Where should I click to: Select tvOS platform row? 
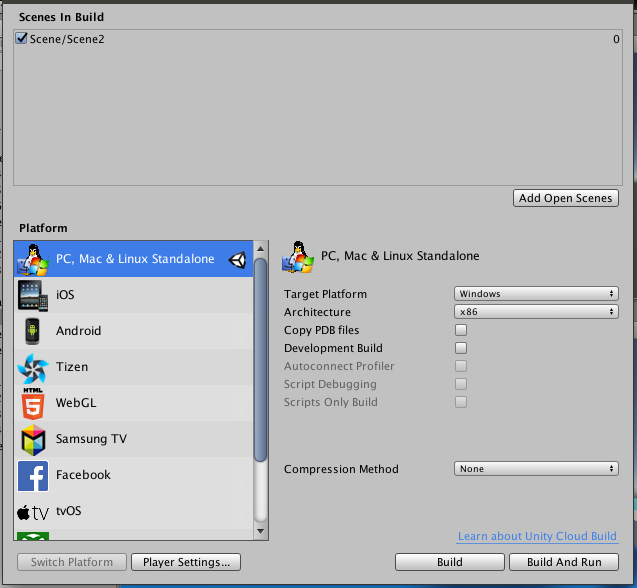pos(133,511)
